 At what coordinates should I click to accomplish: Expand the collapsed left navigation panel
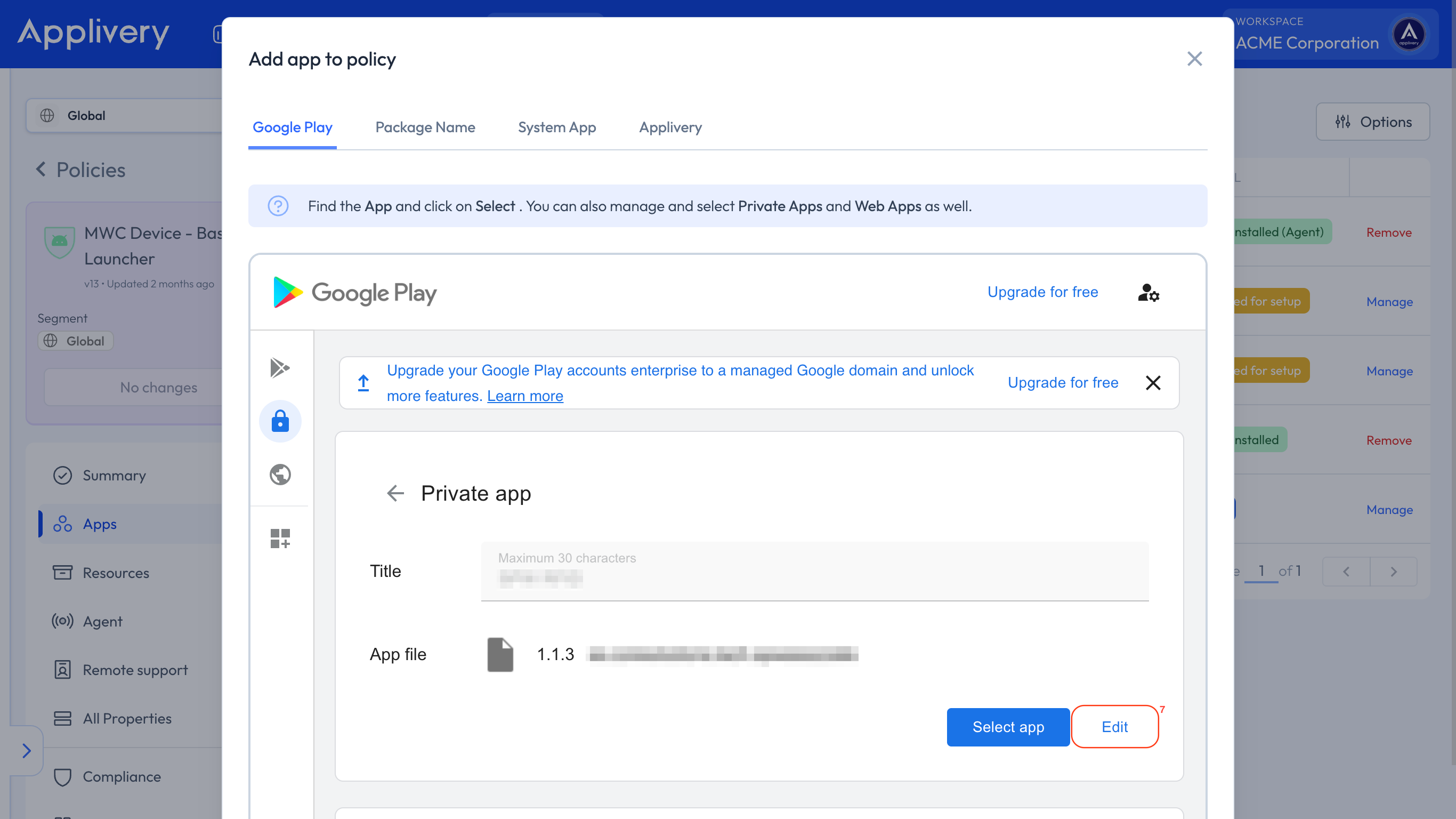27,751
